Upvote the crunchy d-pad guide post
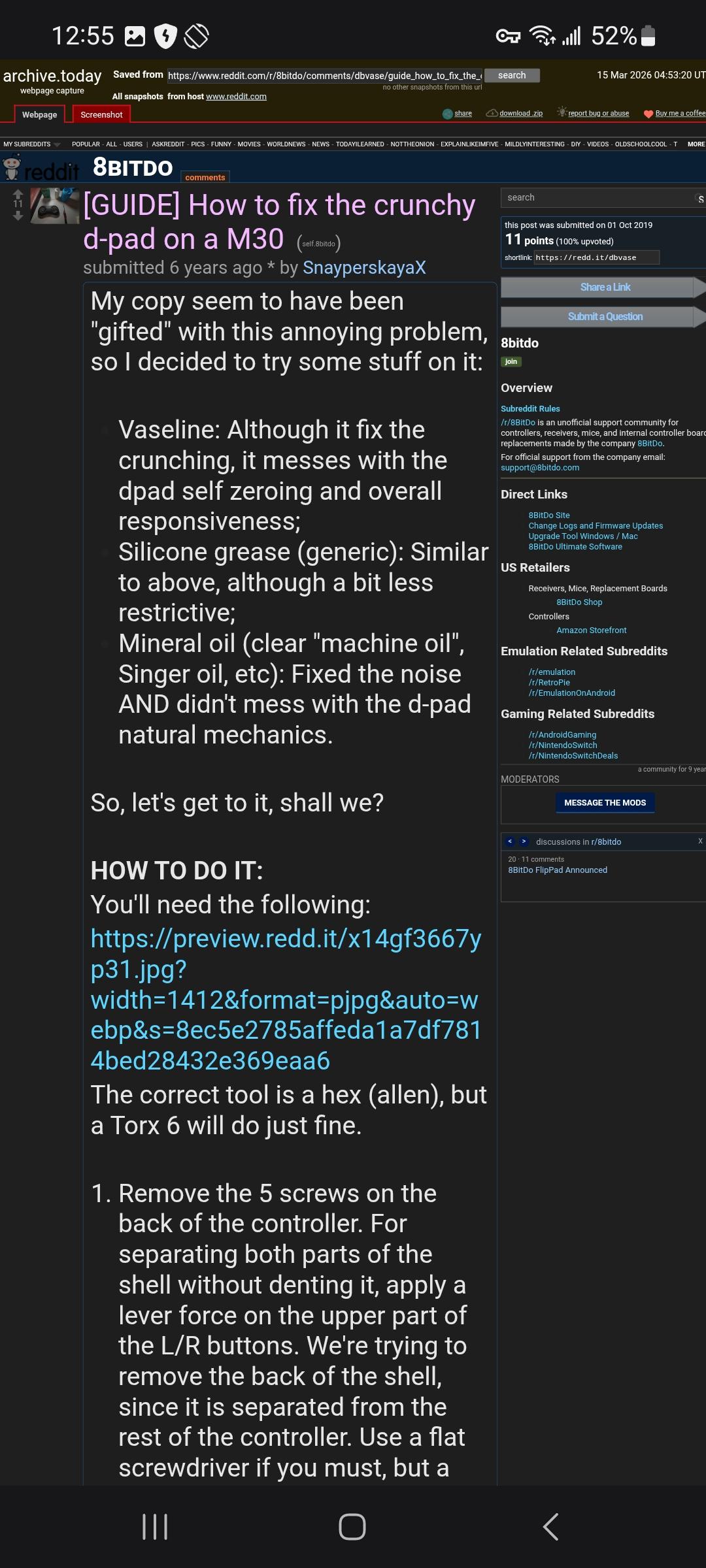706x1568 pixels. (18, 194)
